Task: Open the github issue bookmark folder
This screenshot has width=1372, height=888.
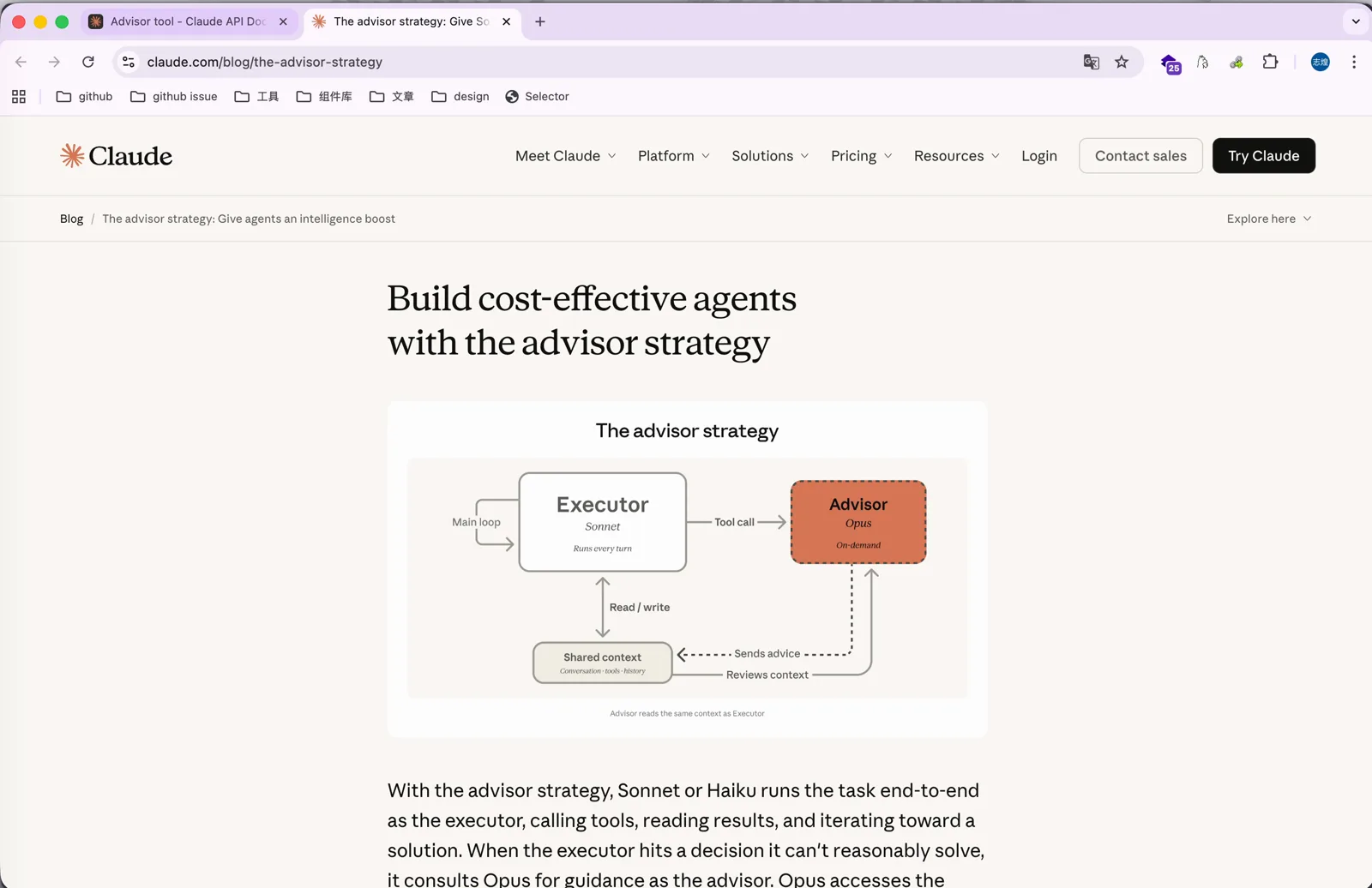Action: (174, 97)
